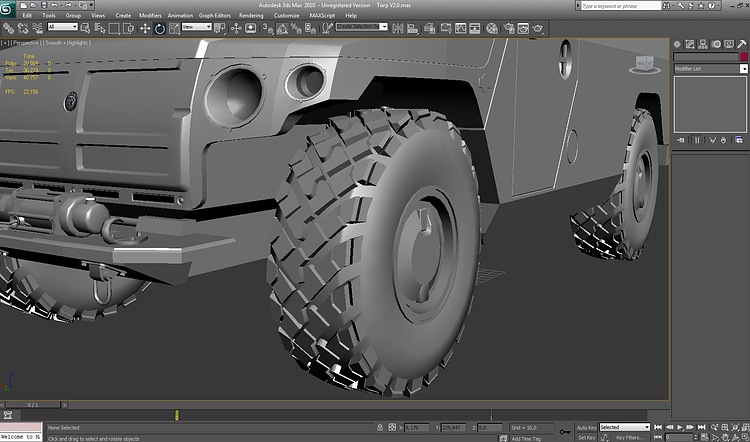
Task: Toggle Pin Stack in modifier panel
Action: (x=681, y=140)
